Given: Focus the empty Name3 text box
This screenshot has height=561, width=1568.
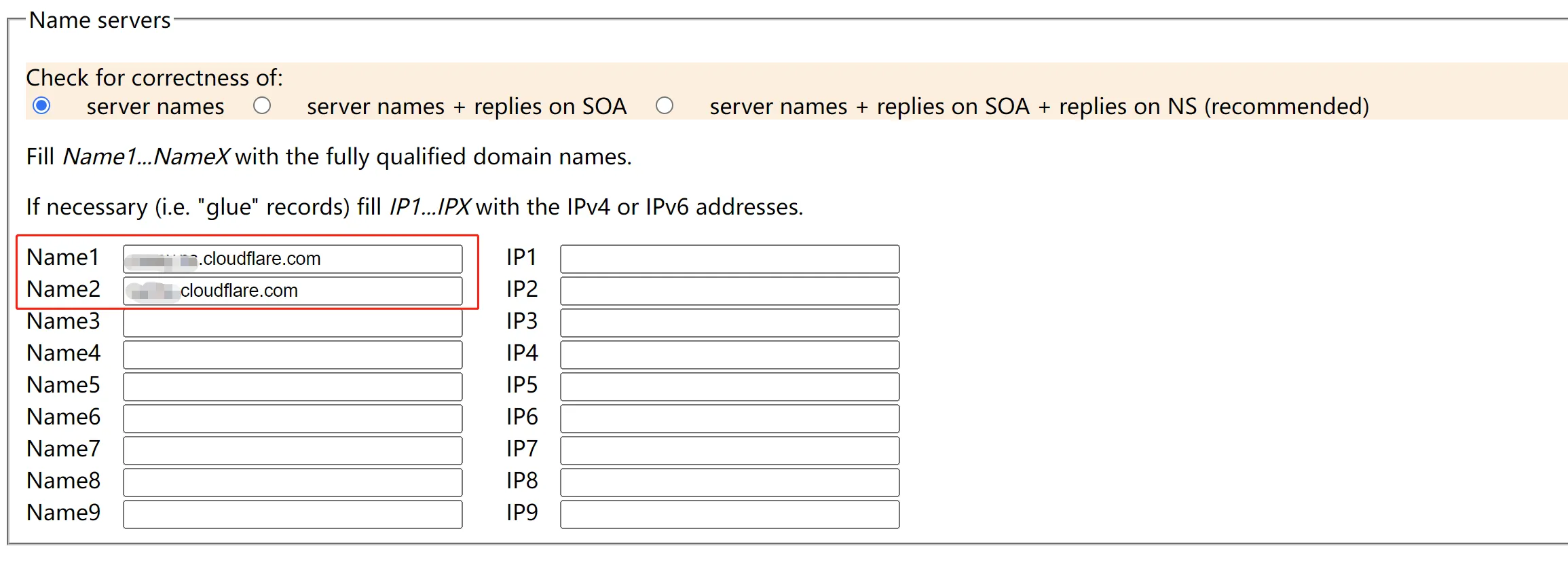Looking at the screenshot, I should [293, 323].
